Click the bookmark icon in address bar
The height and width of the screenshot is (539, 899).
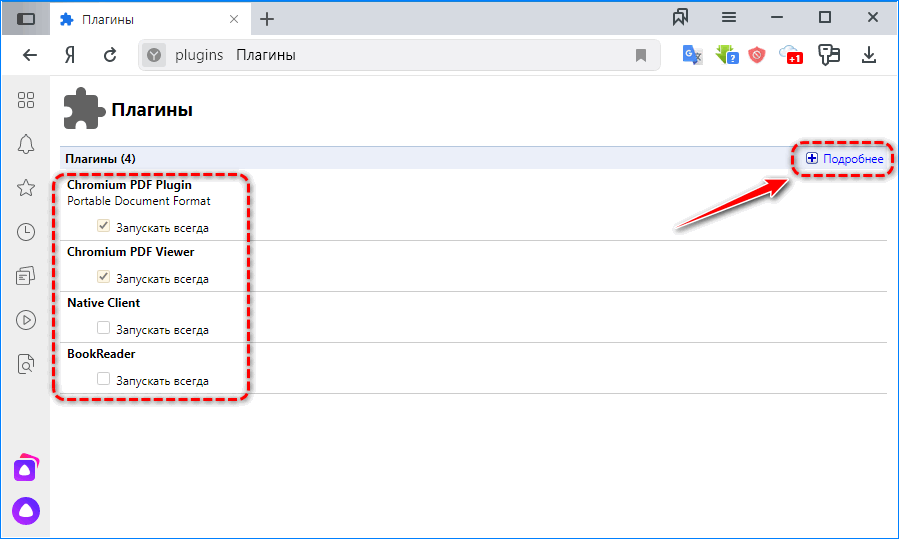(x=641, y=56)
